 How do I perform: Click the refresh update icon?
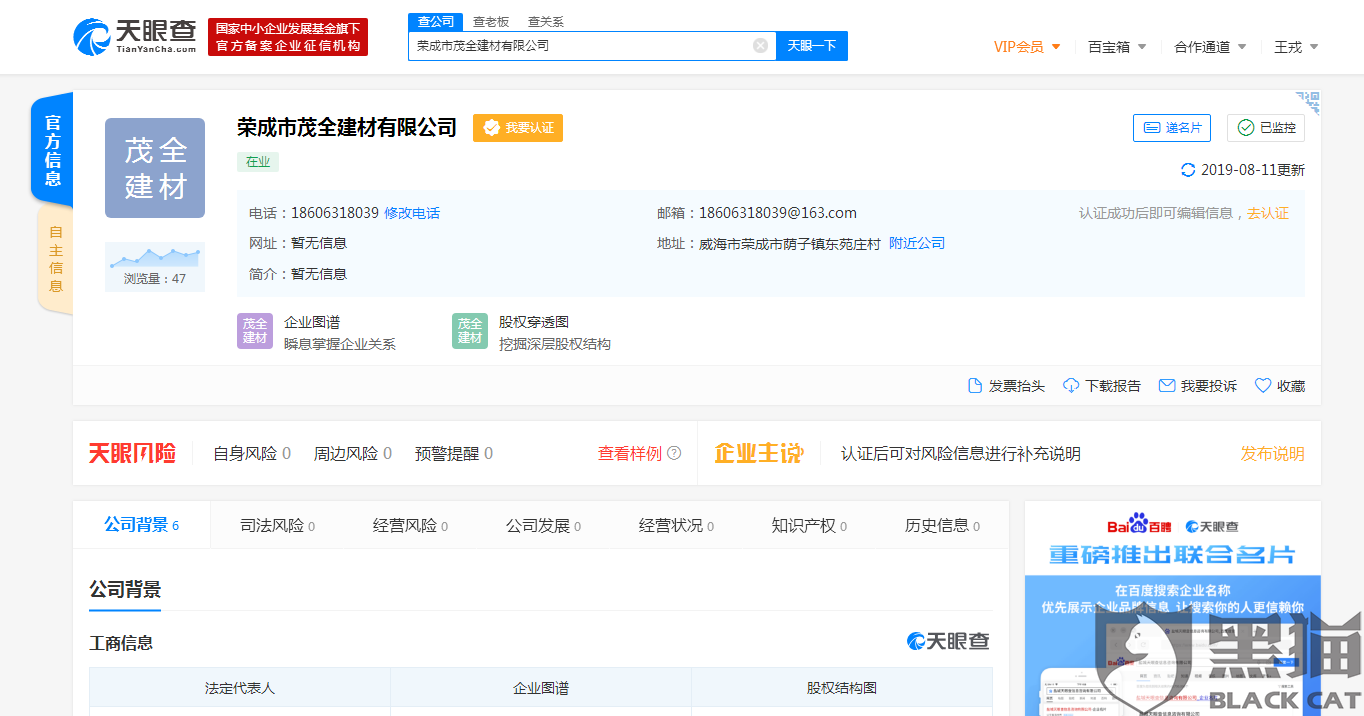tap(1188, 170)
